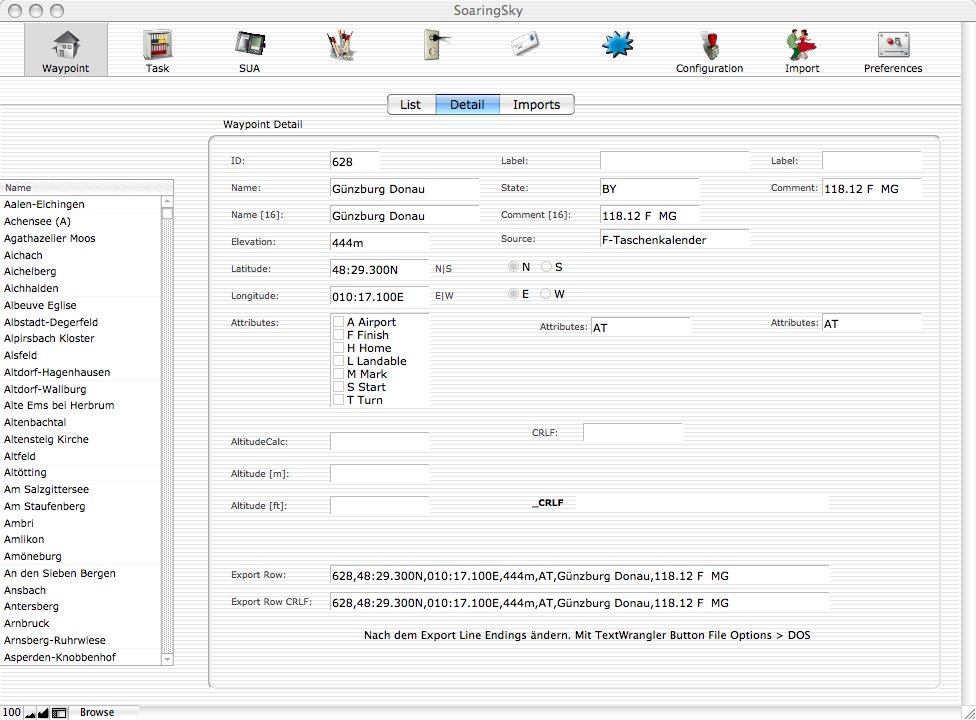The width and height of the screenshot is (976, 720).
Task: Click the envelope toolbar icon
Action: point(525,44)
